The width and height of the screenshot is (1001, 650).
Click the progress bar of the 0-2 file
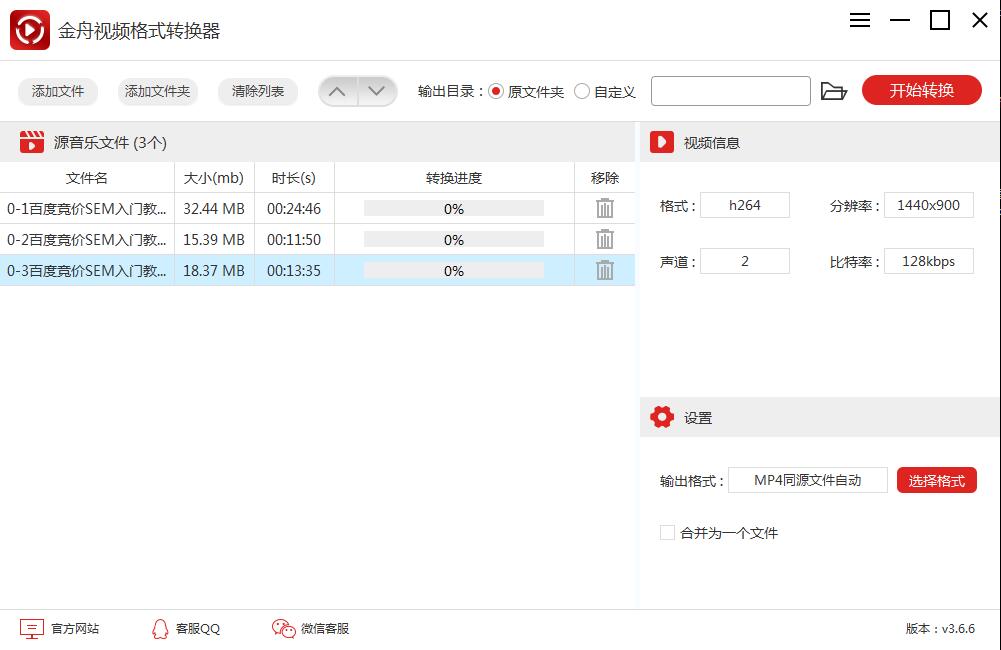[x=454, y=239]
